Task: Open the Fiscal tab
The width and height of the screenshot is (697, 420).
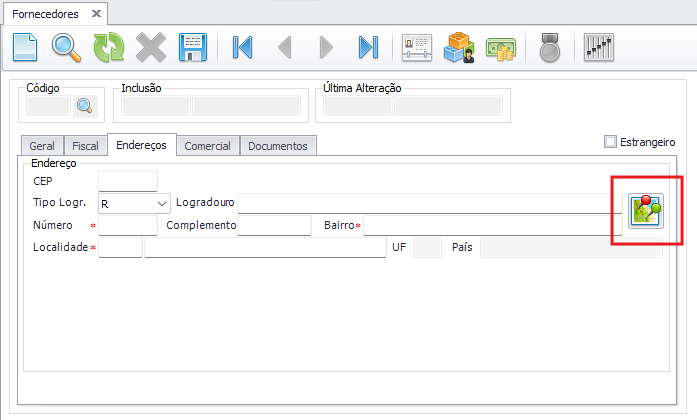Action: (x=86, y=146)
